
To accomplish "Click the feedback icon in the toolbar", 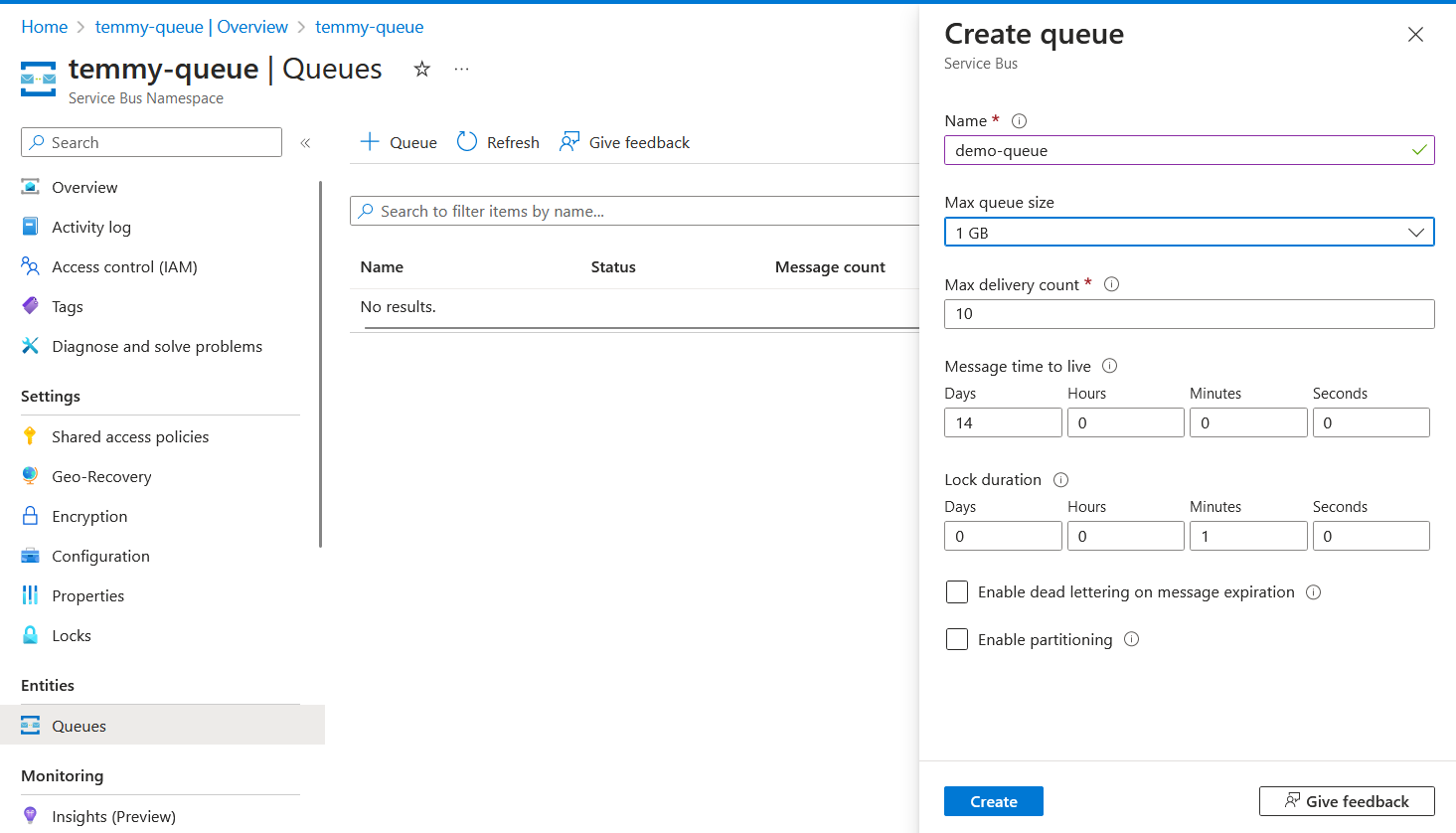I will click(569, 142).
